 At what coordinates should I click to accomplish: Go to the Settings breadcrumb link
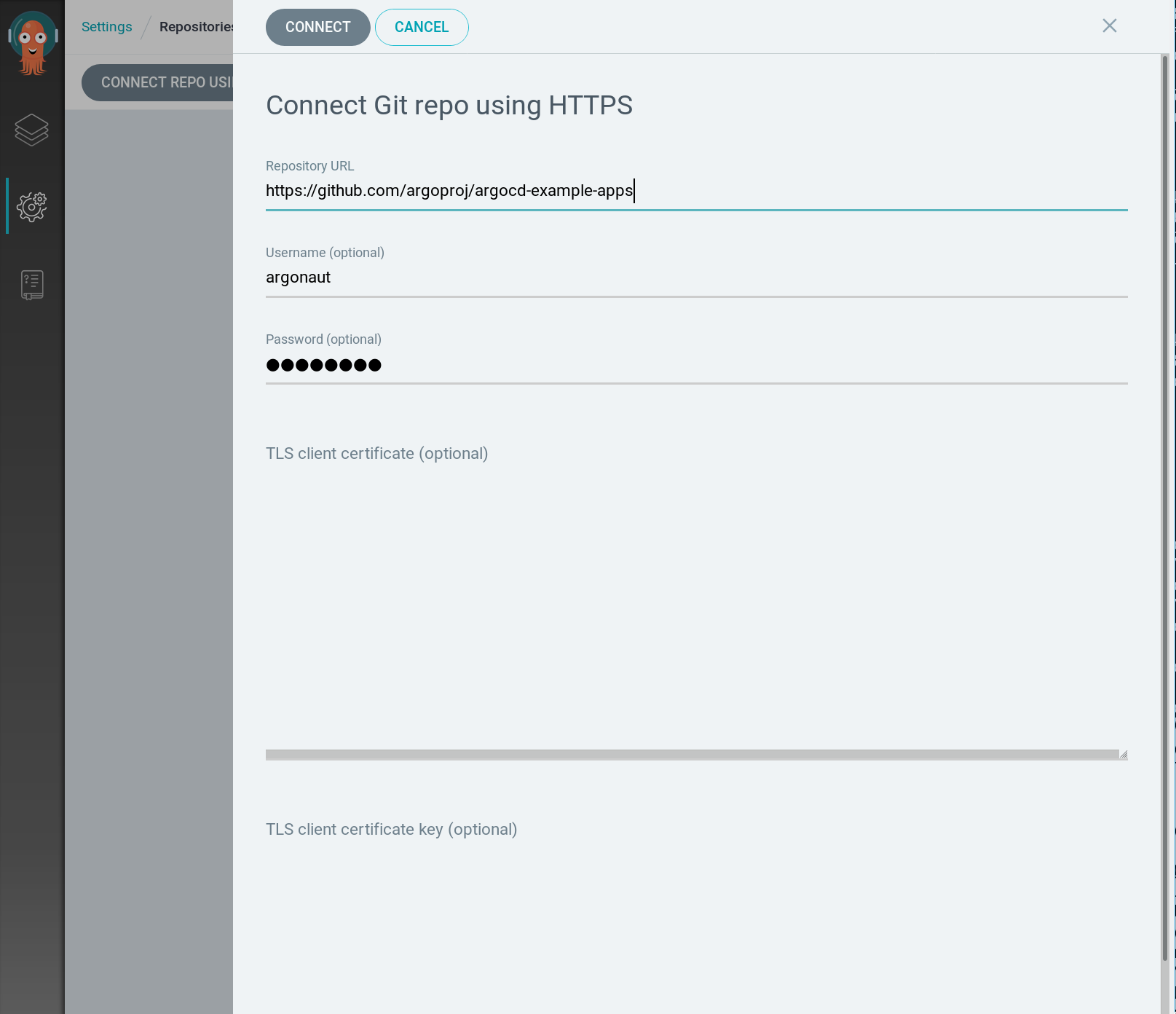(x=106, y=27)
